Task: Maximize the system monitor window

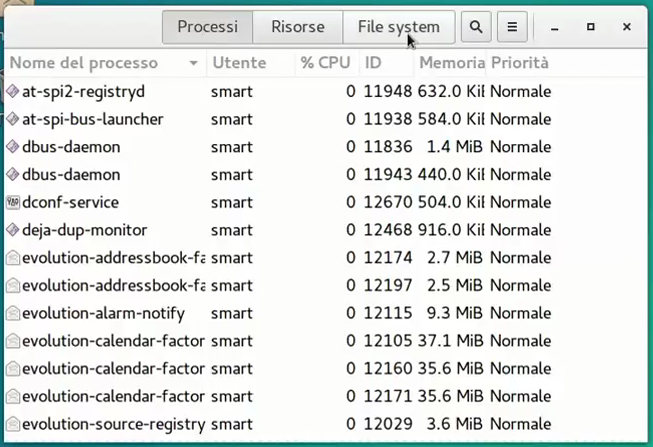Action: [590, 27]
